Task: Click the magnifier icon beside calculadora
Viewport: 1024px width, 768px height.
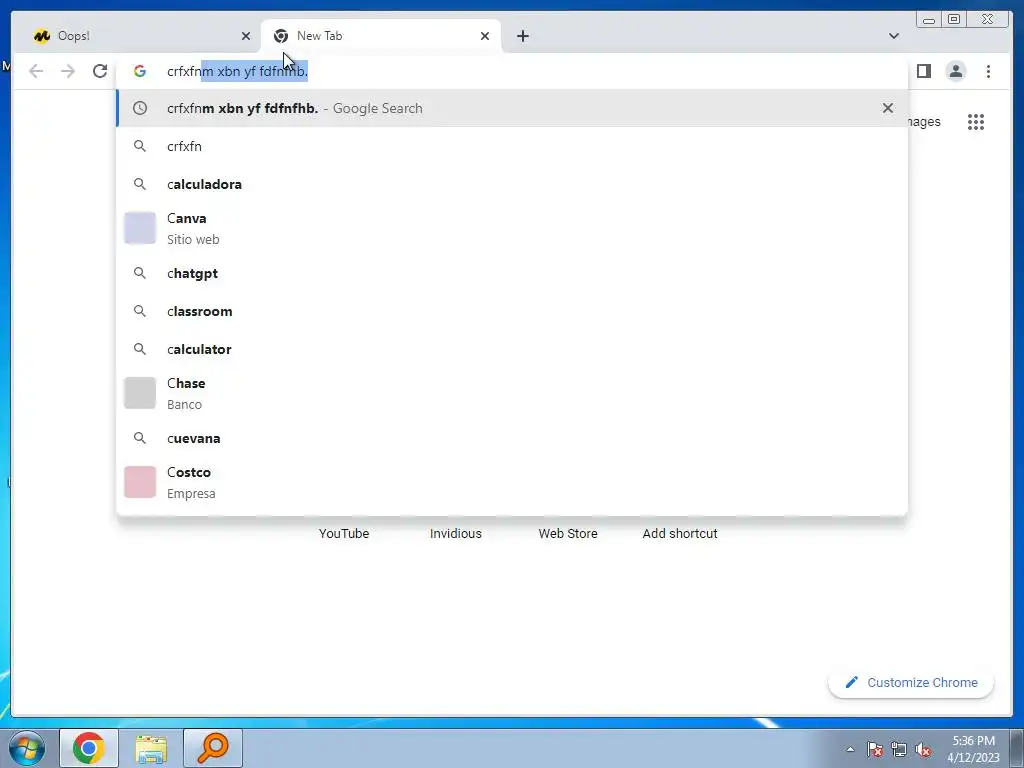Action: click(x=140, y=184)
